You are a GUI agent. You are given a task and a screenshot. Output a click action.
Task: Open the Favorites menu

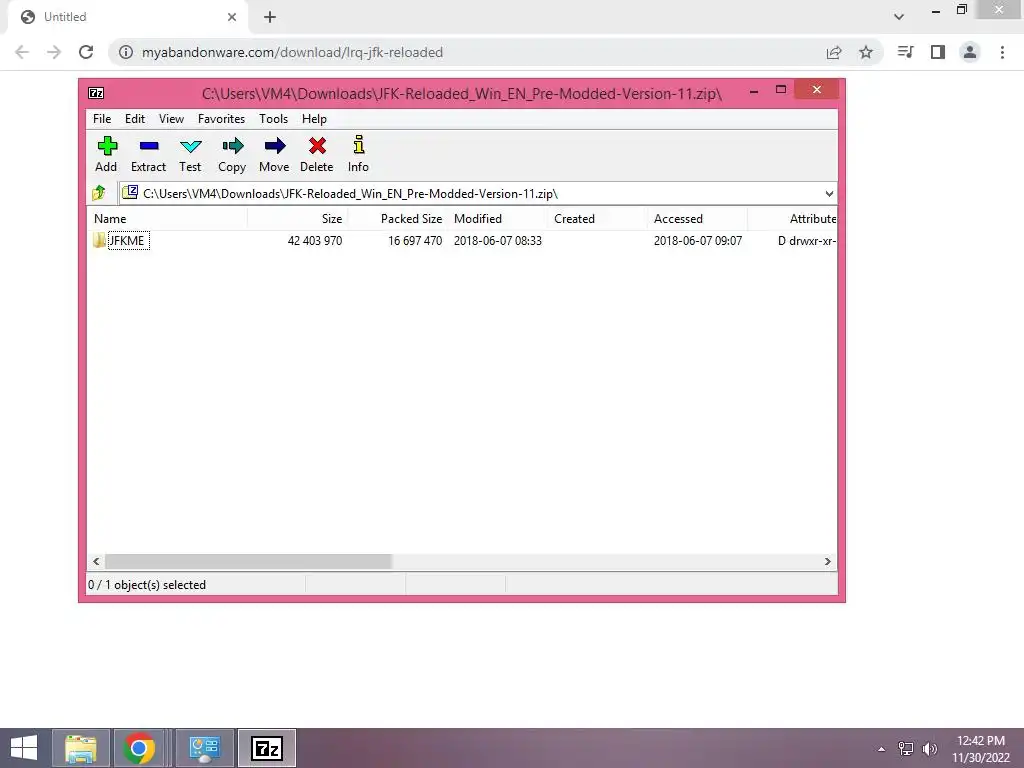coord(221,119)
